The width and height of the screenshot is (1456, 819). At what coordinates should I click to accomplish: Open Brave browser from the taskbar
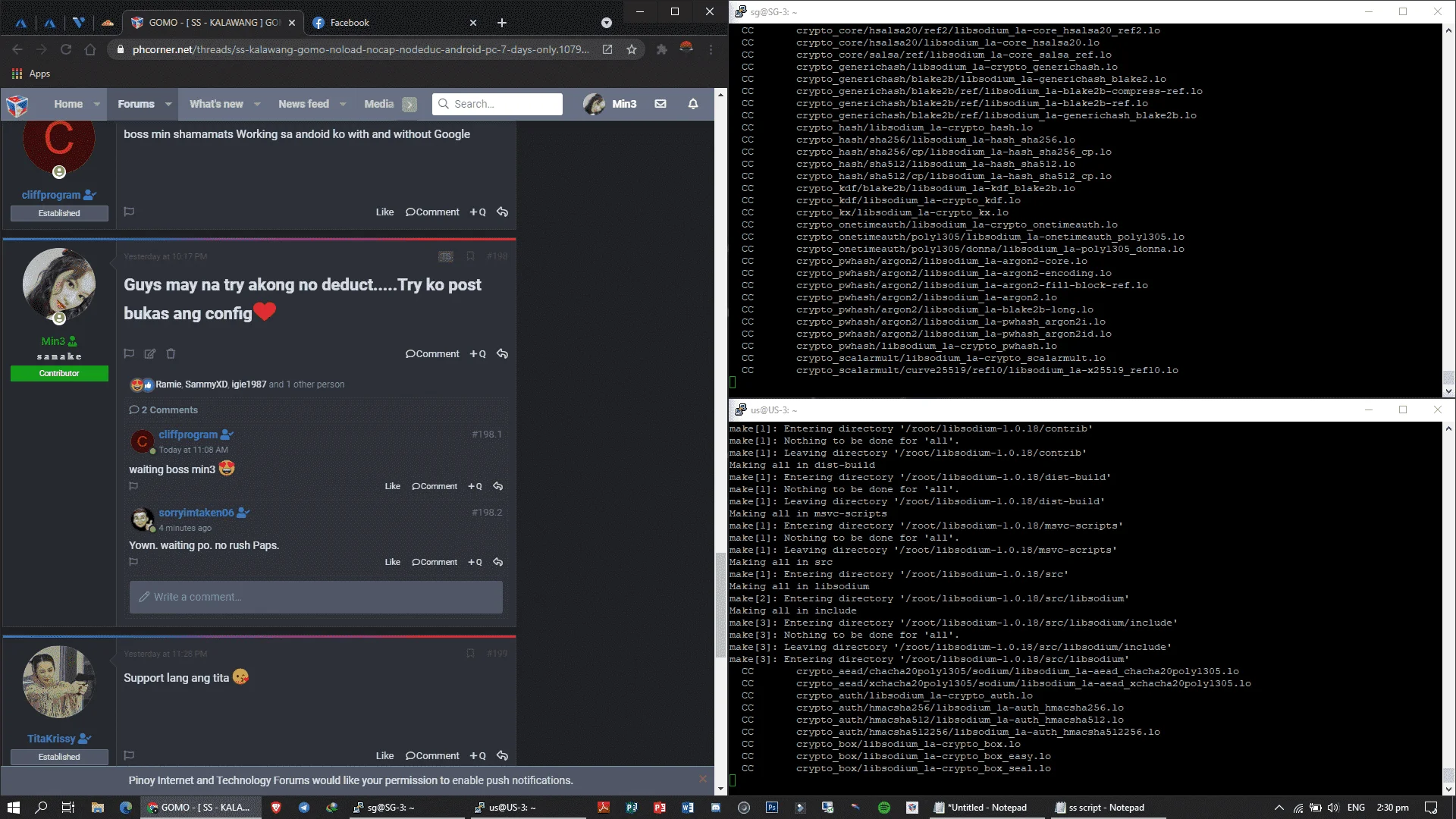[x=276, y=808]
